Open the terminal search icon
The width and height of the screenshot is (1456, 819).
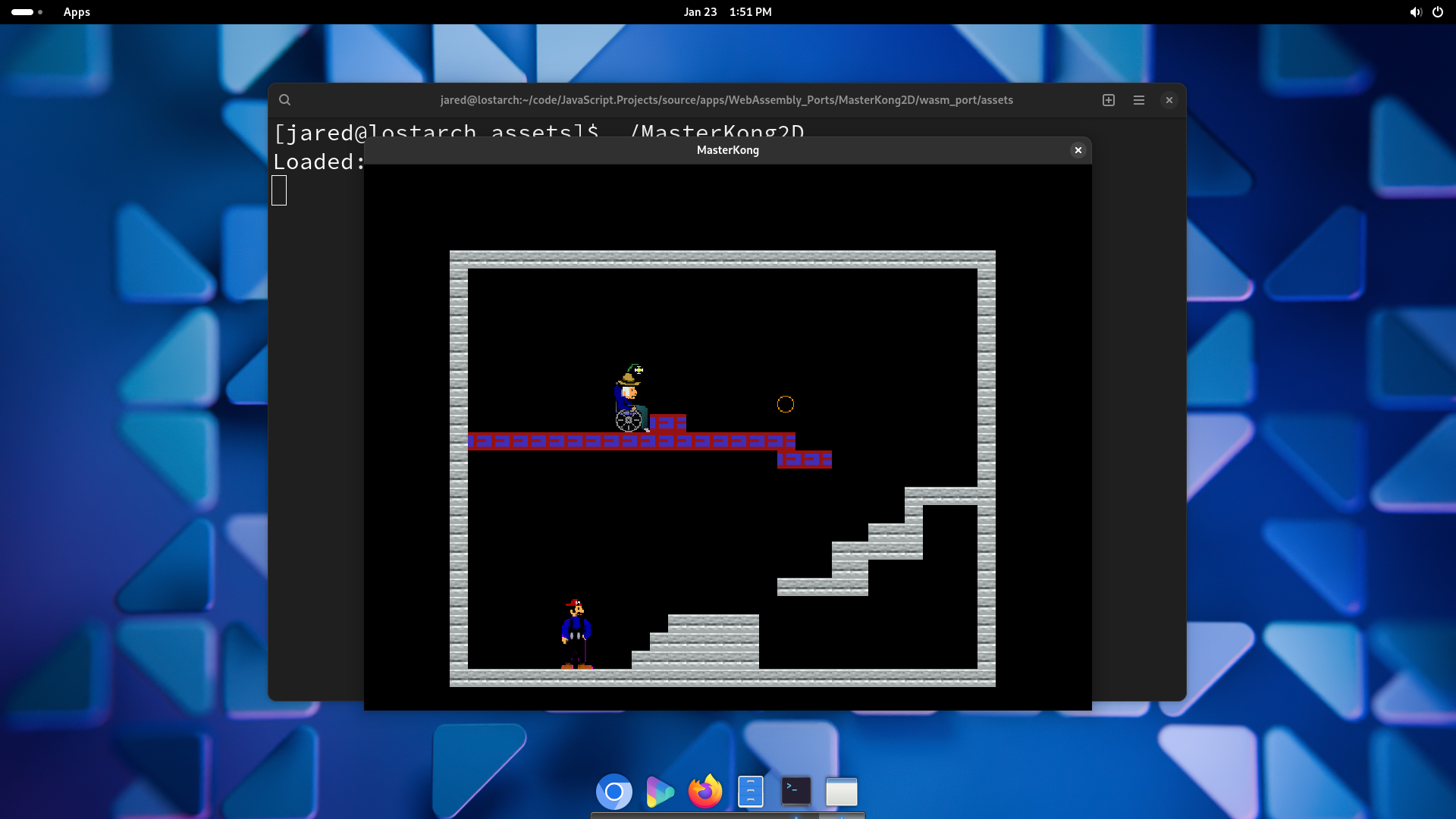click(284, 100)
